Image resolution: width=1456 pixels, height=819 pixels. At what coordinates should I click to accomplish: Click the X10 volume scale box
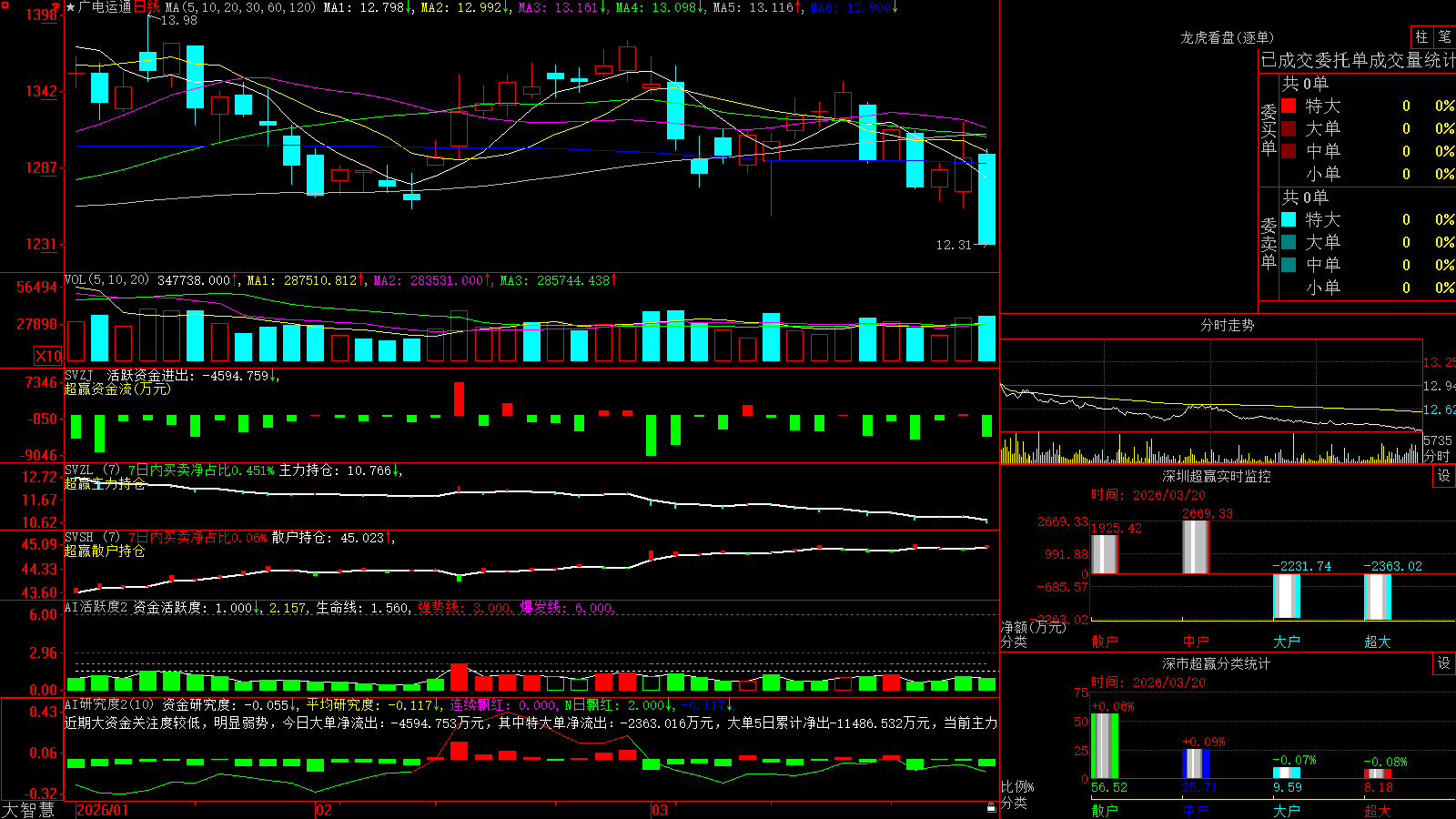click(48, 356)
